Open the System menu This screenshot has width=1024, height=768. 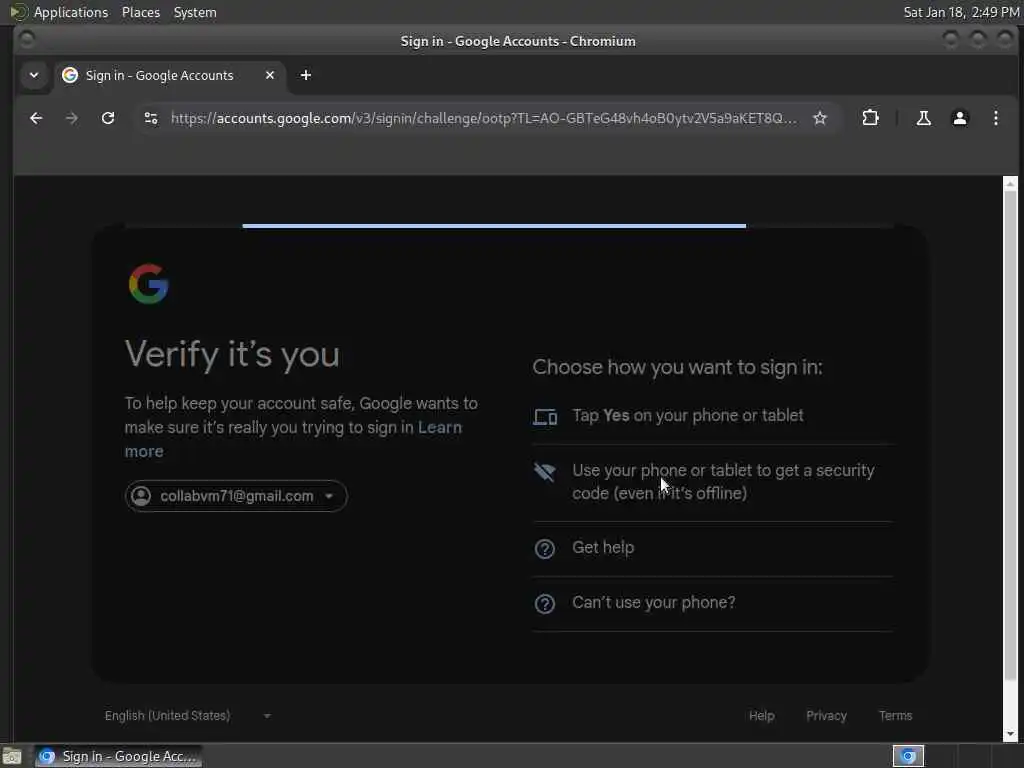[x=195, y=12]
